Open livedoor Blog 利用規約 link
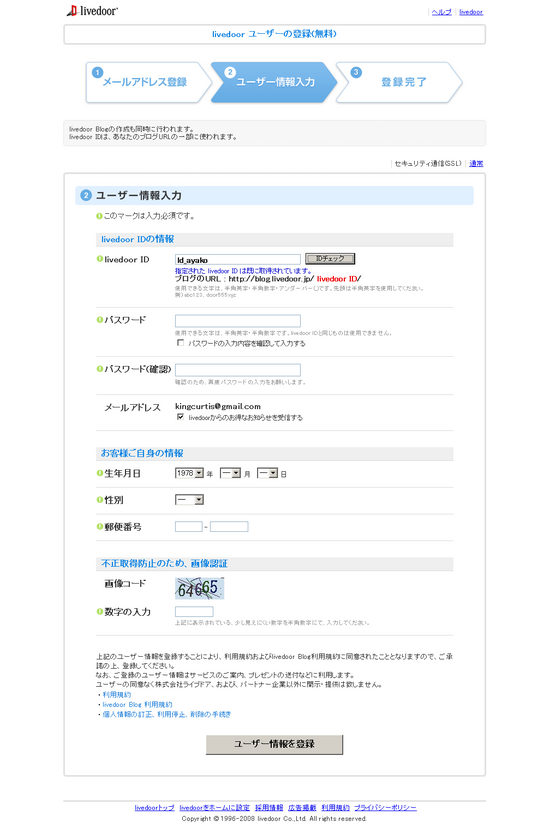Screen dimensions: 550x828 click(x=137, y=704)
